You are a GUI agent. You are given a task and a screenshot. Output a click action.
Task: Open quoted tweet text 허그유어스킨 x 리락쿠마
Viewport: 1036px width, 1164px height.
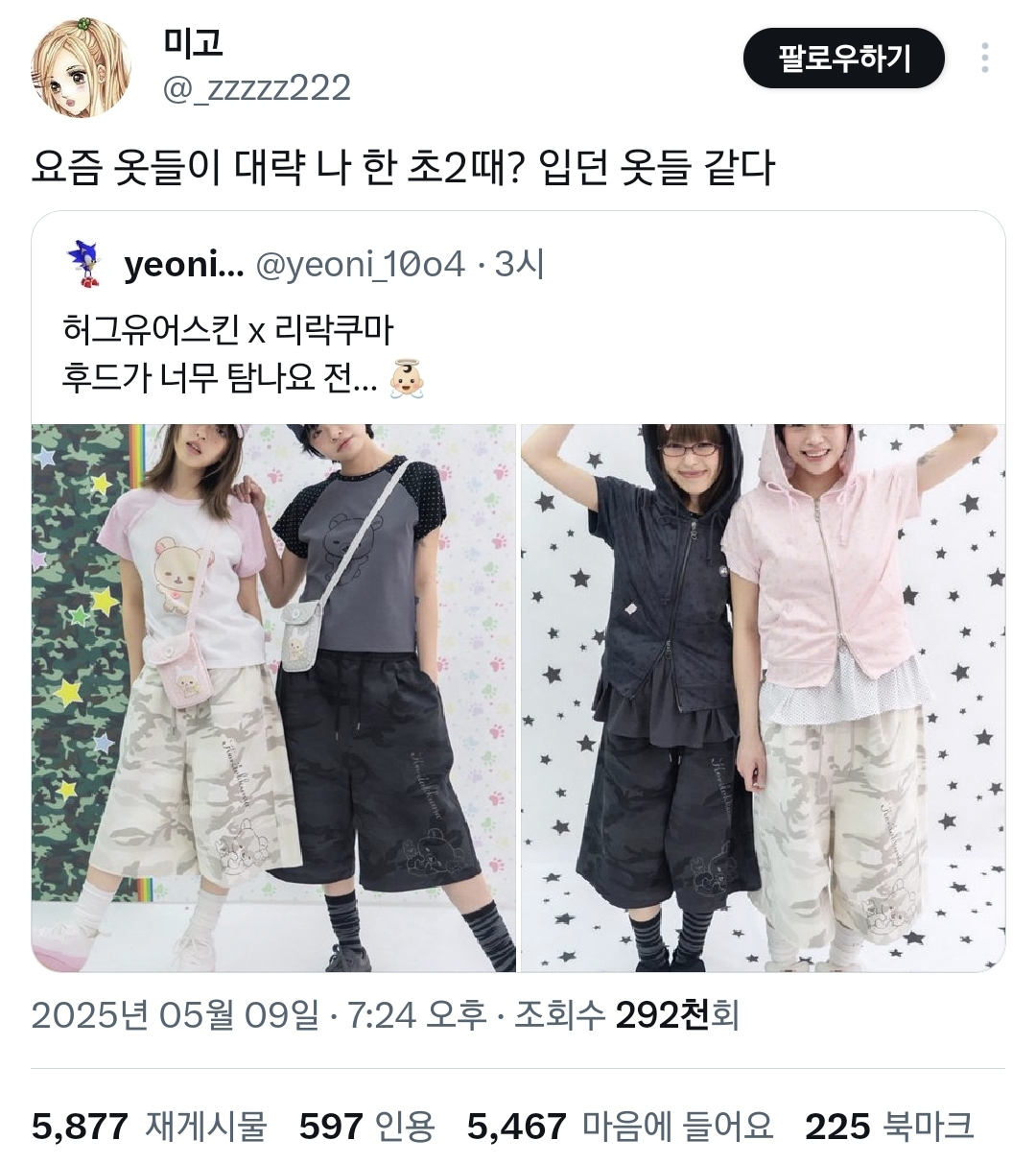[228, 330]
